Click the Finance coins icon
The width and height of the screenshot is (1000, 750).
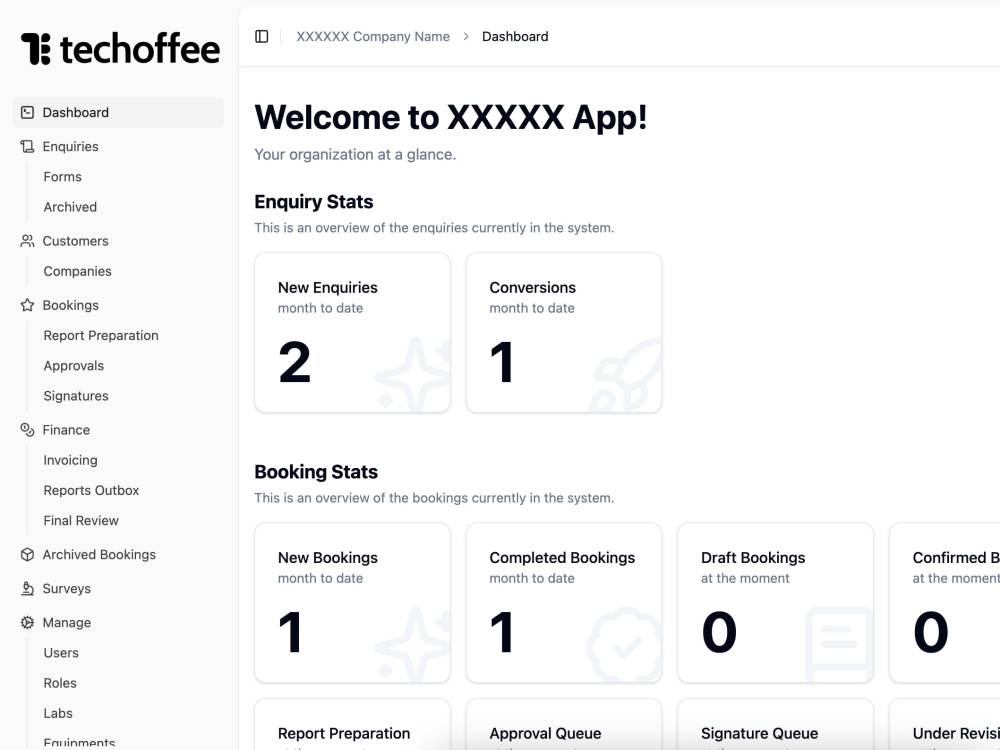pos(27,430)
